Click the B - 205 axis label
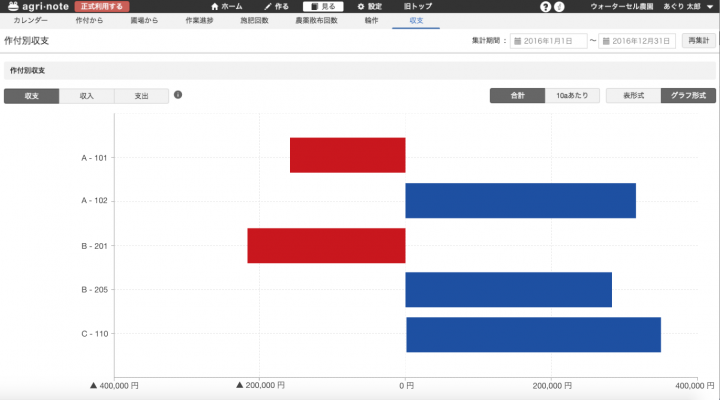Image resolution: width=720 pixels, height=400 pixels. (x=95, y=290)
